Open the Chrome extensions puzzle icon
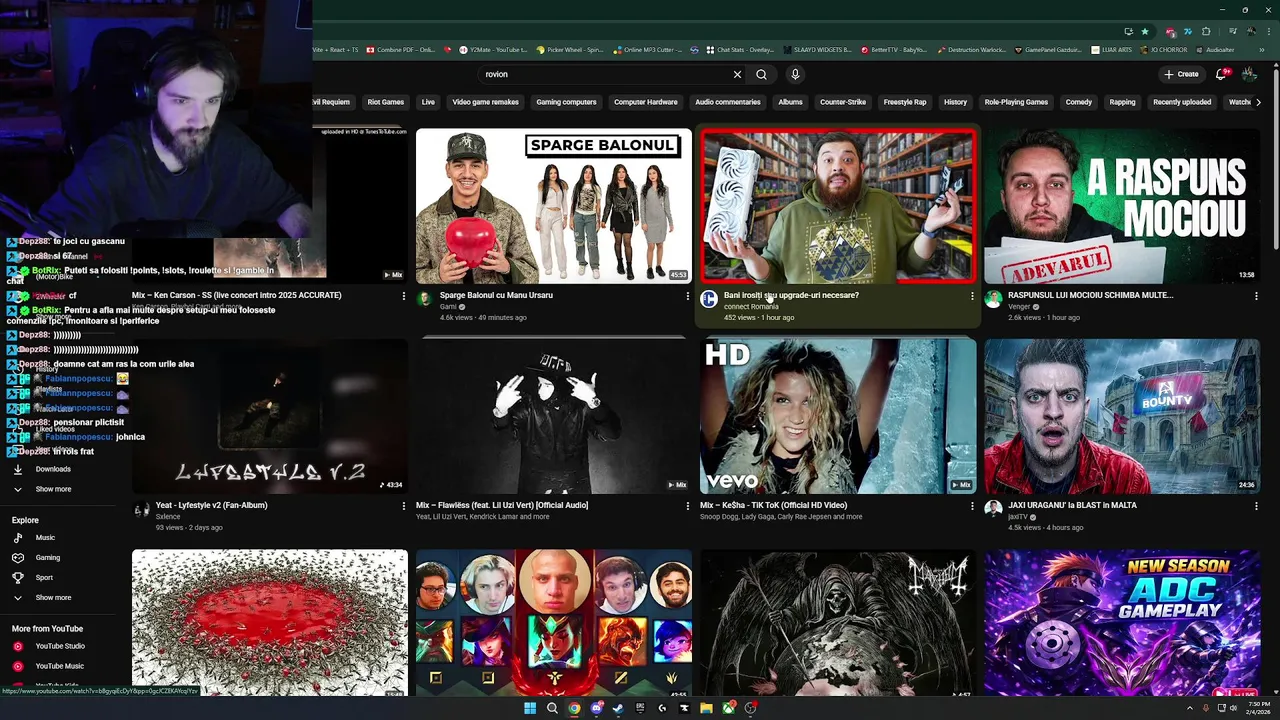 (1206, 31)
